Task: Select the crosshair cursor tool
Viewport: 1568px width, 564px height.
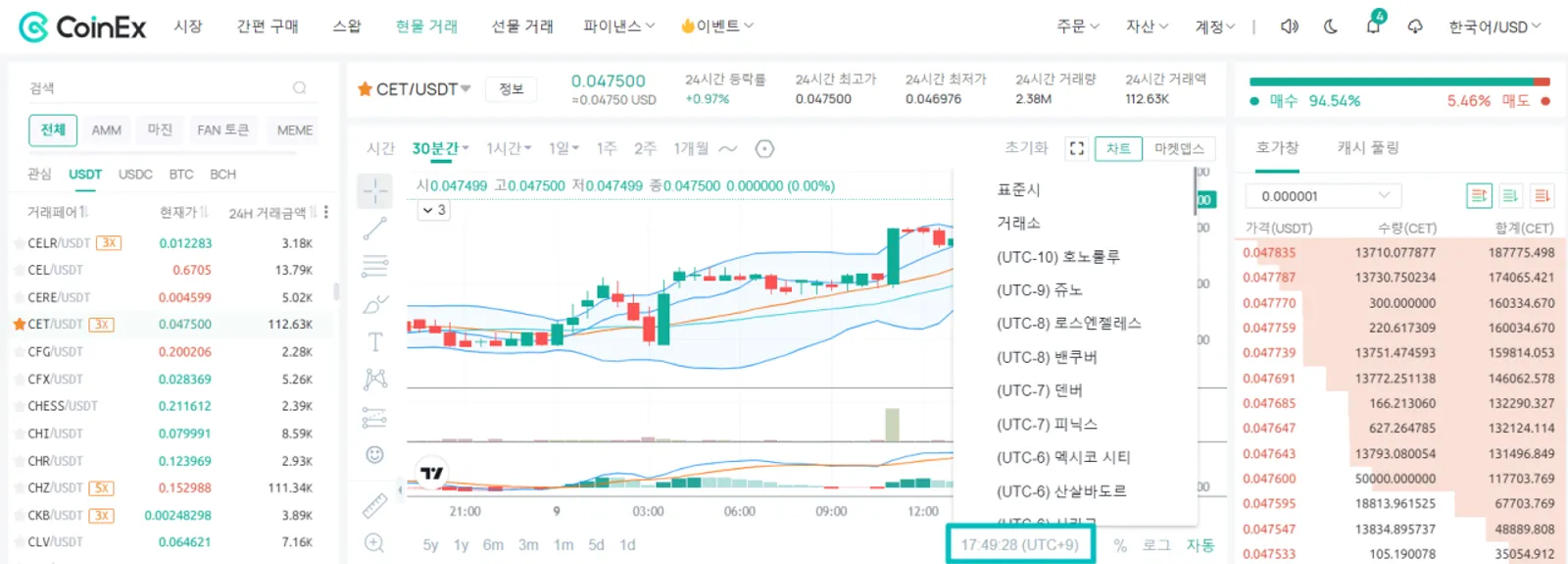Action: [x=374, y=191]
